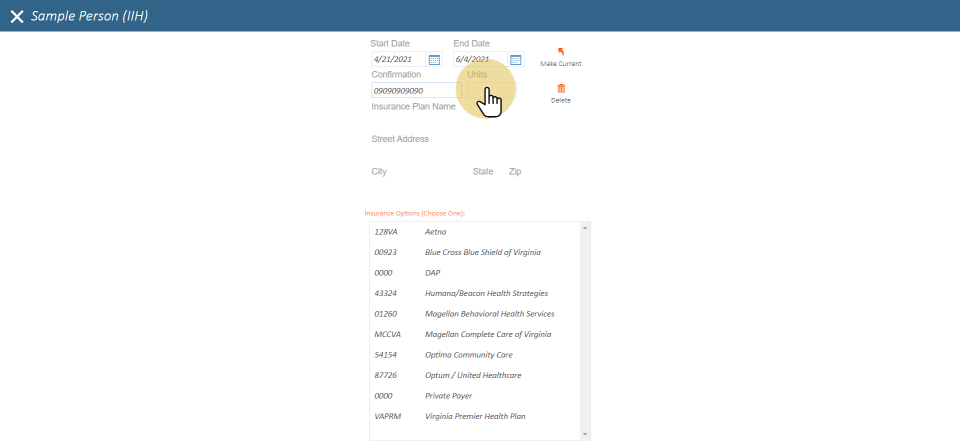The image size is (960, 442).
Task: Click the Delete trash icon
Action: click(x=560, y=89)
